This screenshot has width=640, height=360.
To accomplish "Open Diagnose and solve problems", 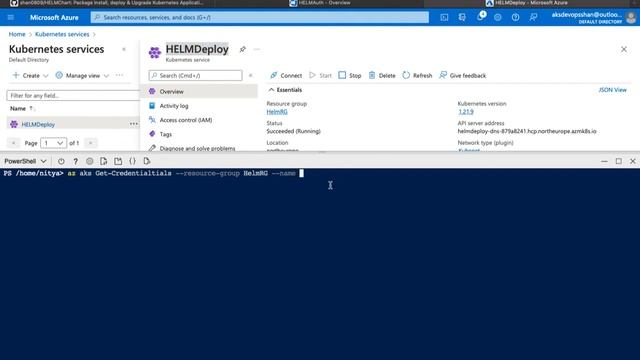I will click(199, 148).
